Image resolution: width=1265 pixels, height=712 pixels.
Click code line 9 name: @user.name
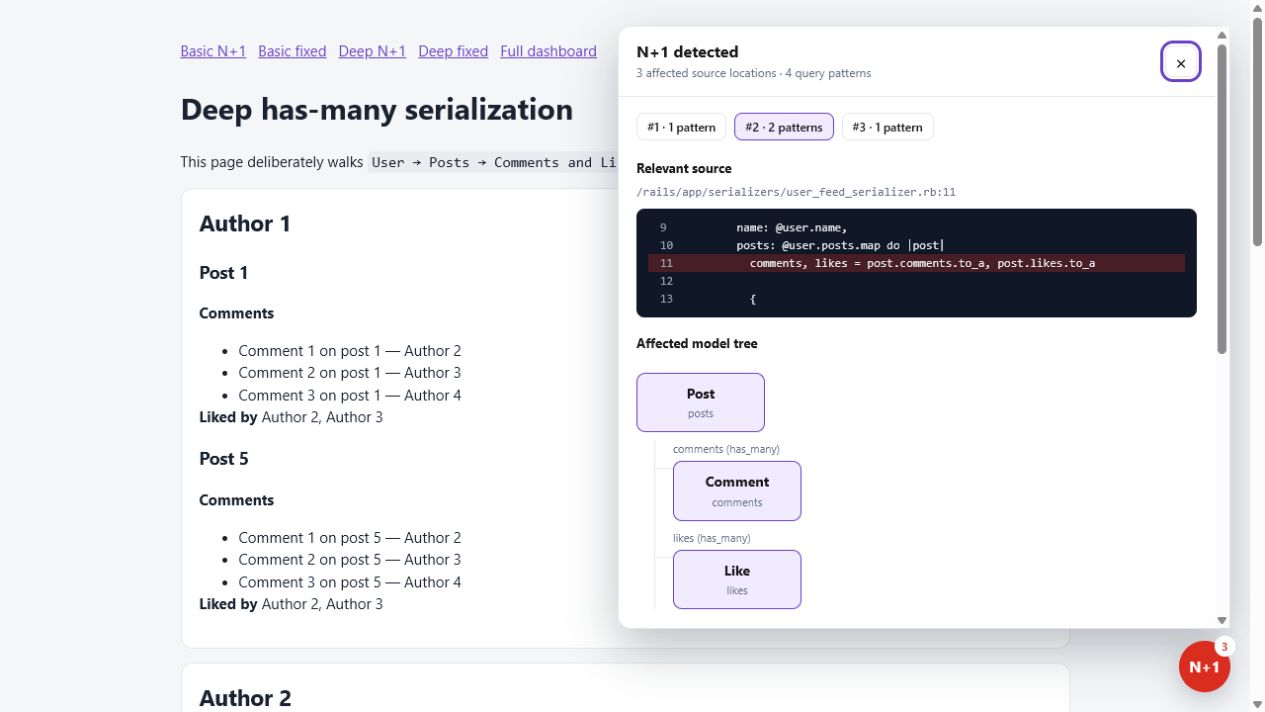916,227
